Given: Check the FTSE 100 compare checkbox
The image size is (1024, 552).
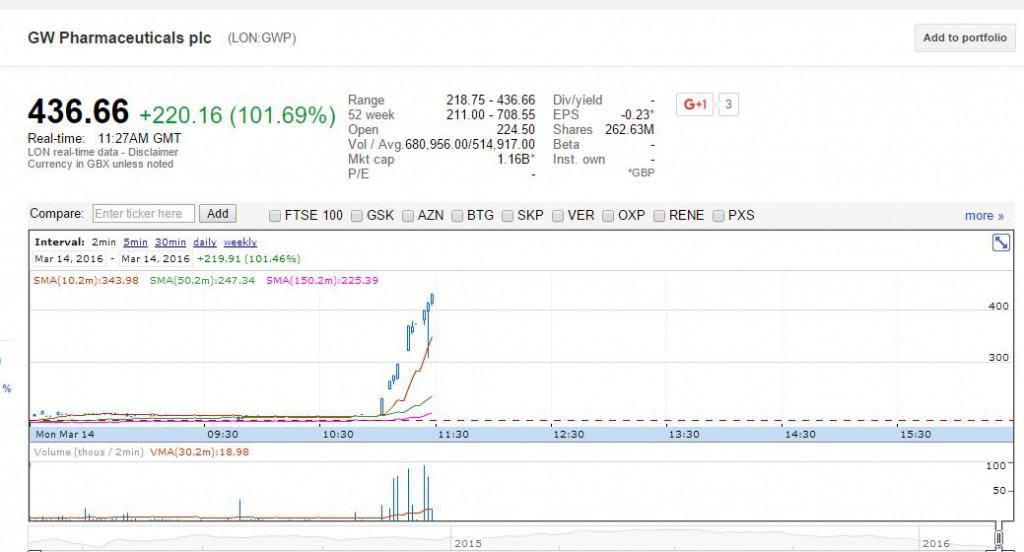Looking at the screenshot, I should click(x=275, y=215).
